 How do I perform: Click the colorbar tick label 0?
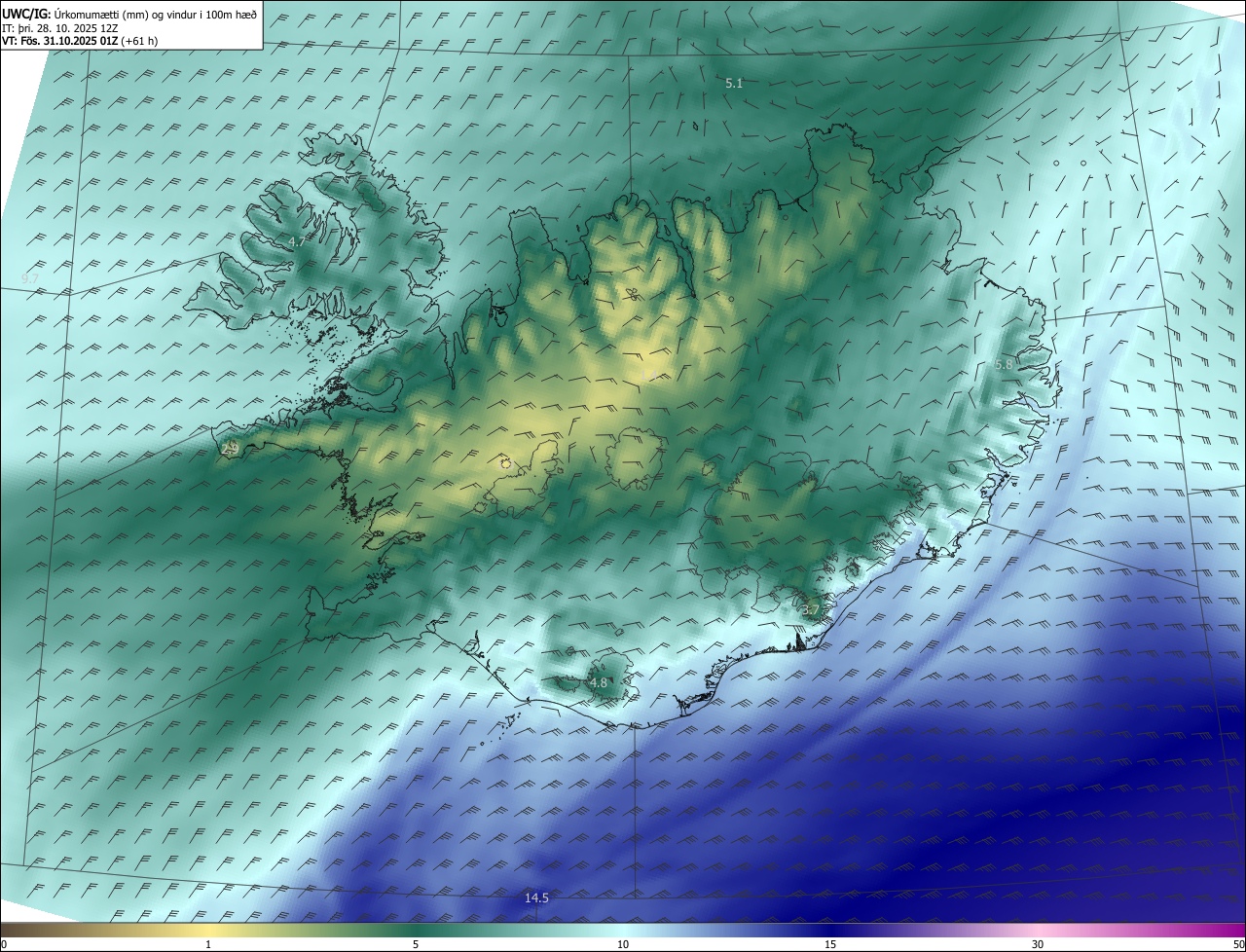[x=4, y=944]
